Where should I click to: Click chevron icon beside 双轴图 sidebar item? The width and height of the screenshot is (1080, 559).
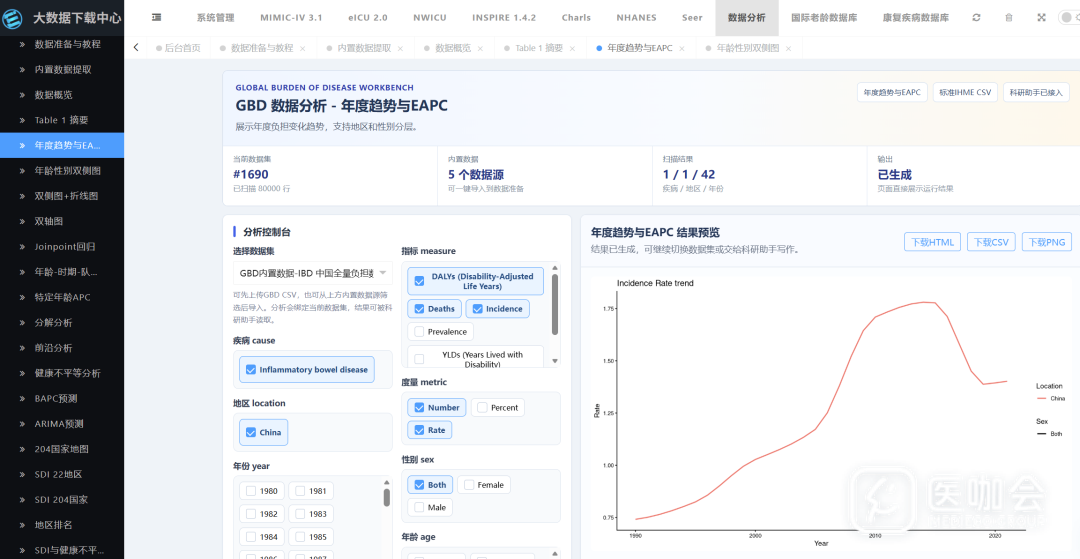20,221
